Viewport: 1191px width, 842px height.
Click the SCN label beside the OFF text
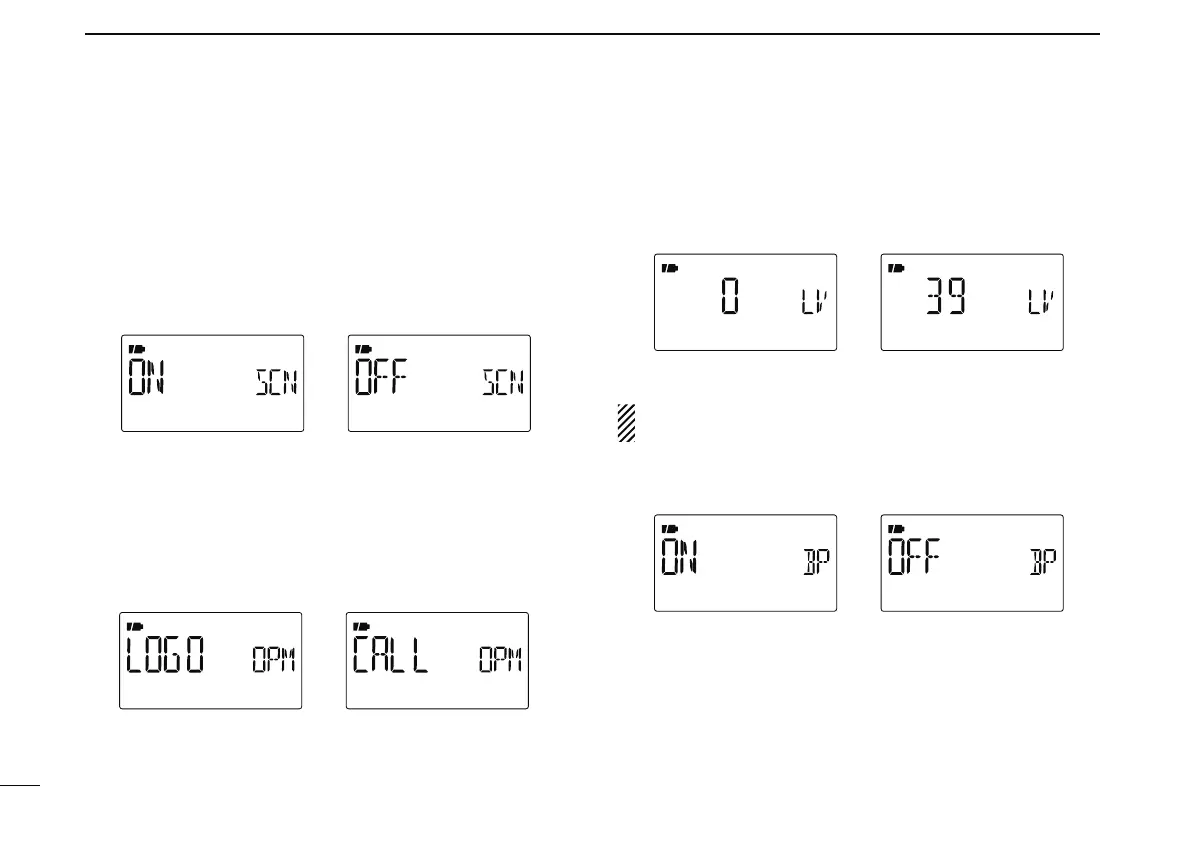tap(503, 383)
